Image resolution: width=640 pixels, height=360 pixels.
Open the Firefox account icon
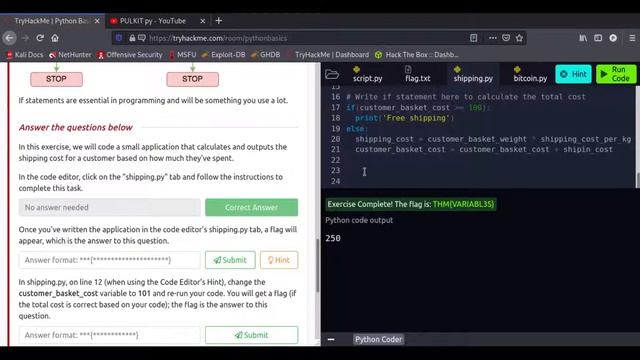point(613,38)
